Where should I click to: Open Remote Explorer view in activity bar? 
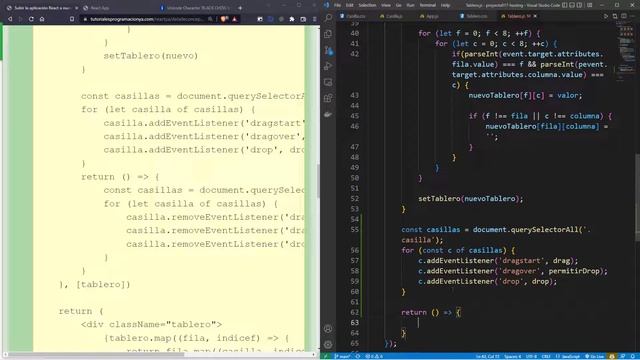pos(328,82)
